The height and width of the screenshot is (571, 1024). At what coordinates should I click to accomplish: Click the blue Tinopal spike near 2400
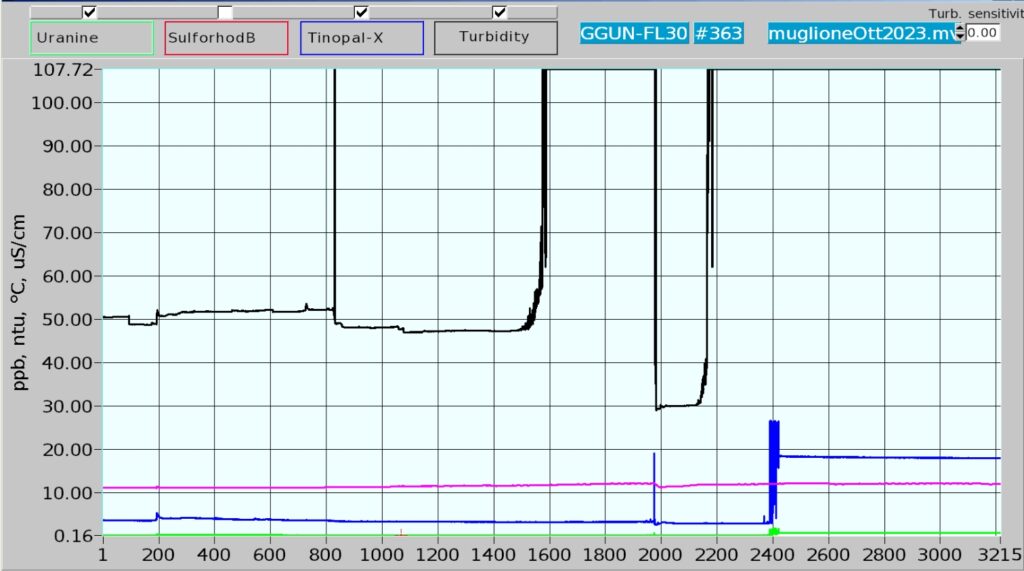point(773,440)
